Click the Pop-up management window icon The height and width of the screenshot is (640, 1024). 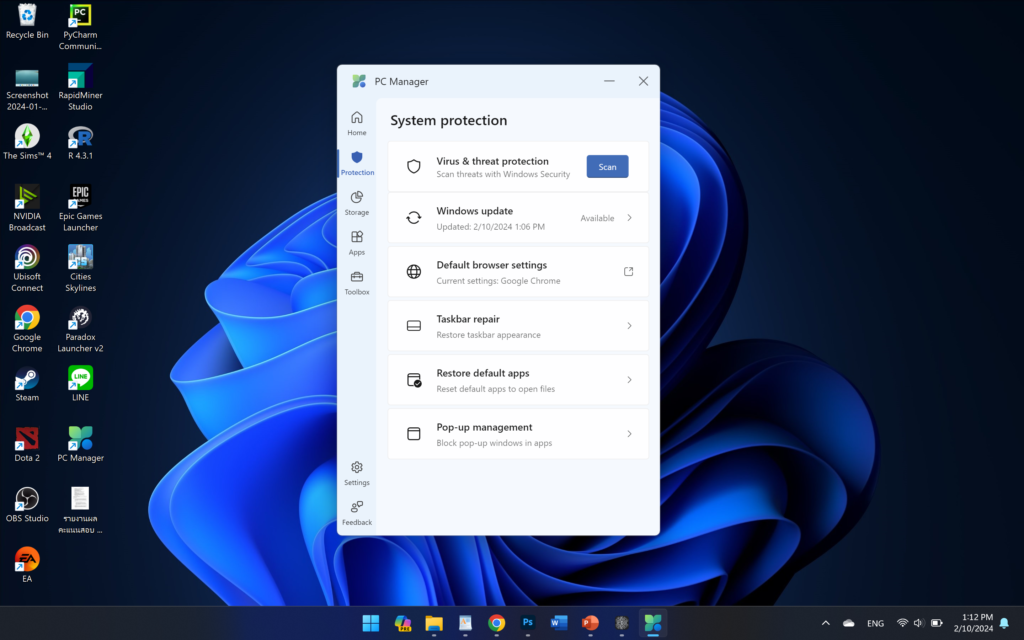coord(413,434)
